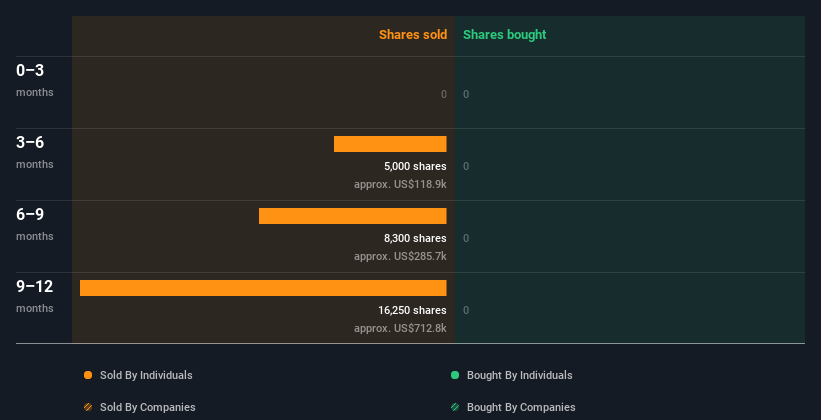The height and width of the screenshot is (420, 821).
Task: Select the 6–9 months orange bar
Action: (x=353, y=216)
